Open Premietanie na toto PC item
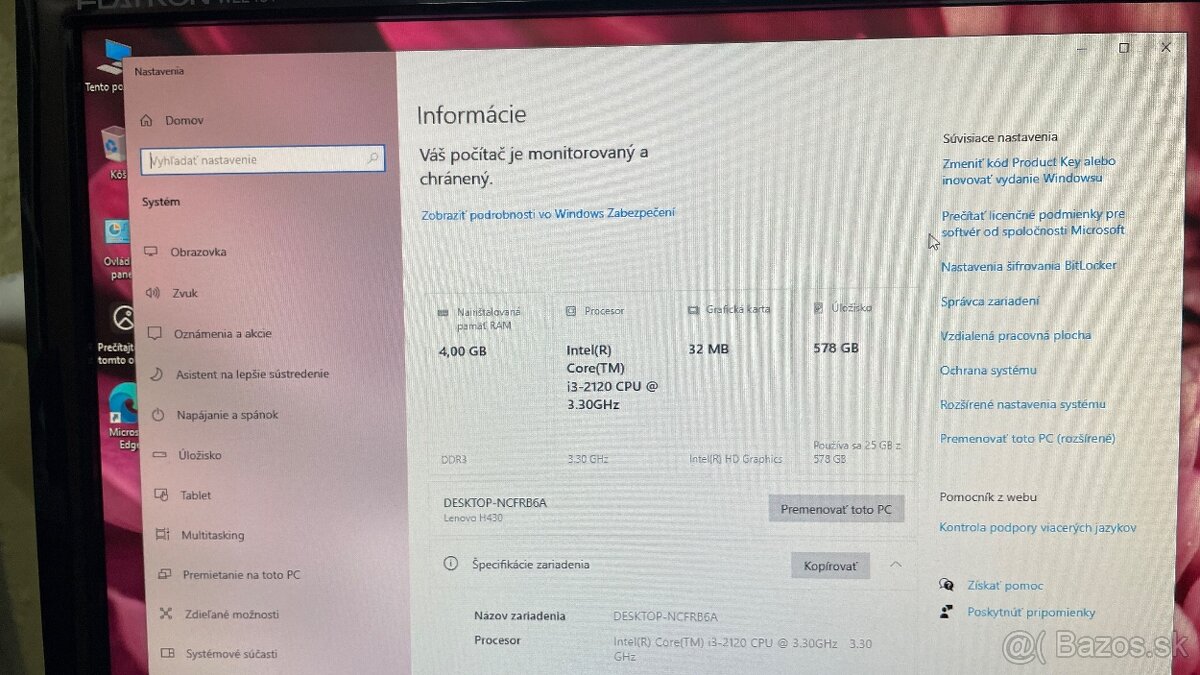The height and width of the screenshot is (675, 1200). 227,575
